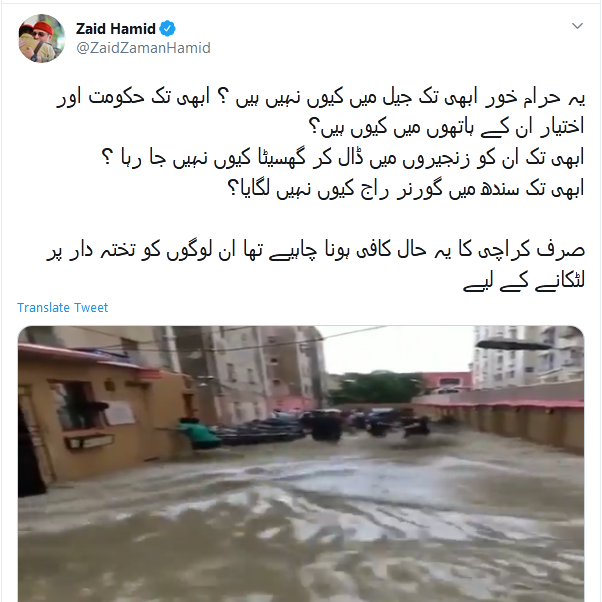The height and width of the screenshot is (602, 602).
Task: Click tweet line about 'سندھ میں گورنر راج'
Action: click(x=406, y=188)
